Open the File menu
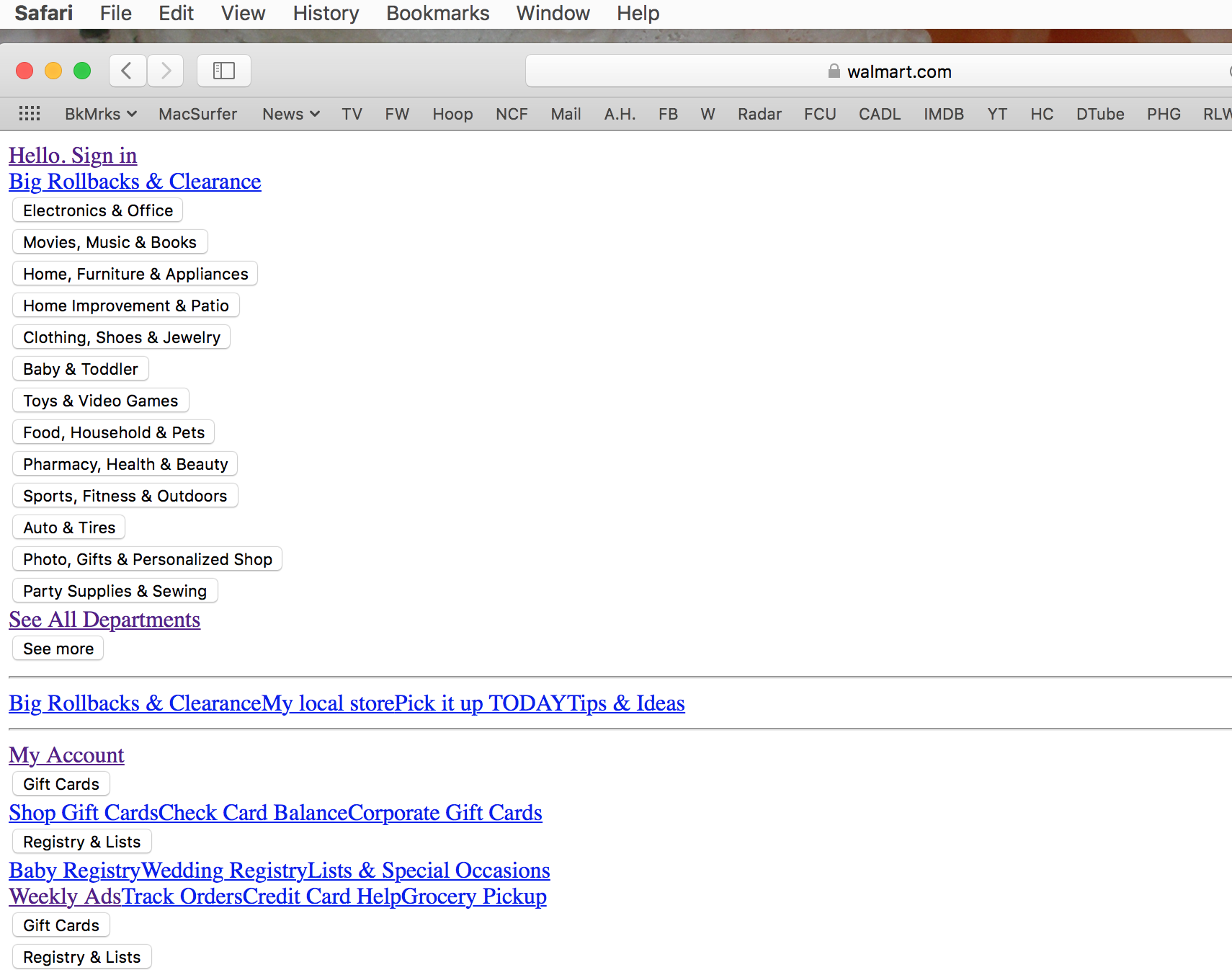This screenshot has width=1232, height=970. [116, 13]
